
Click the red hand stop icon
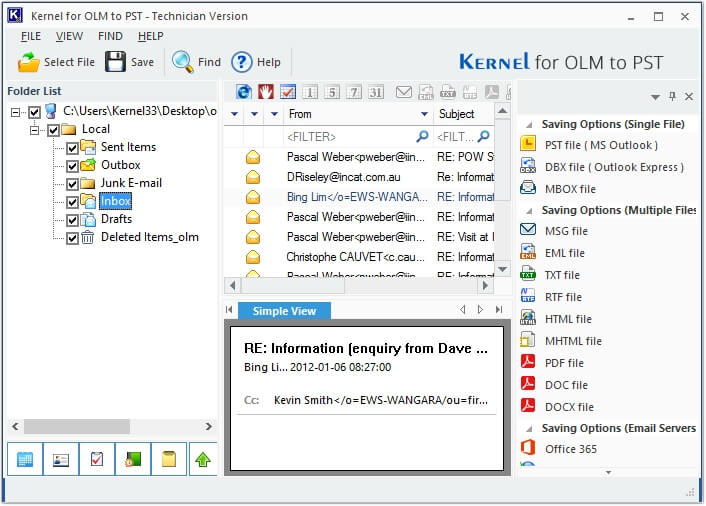pyautogui.click(x=266, y=92)
